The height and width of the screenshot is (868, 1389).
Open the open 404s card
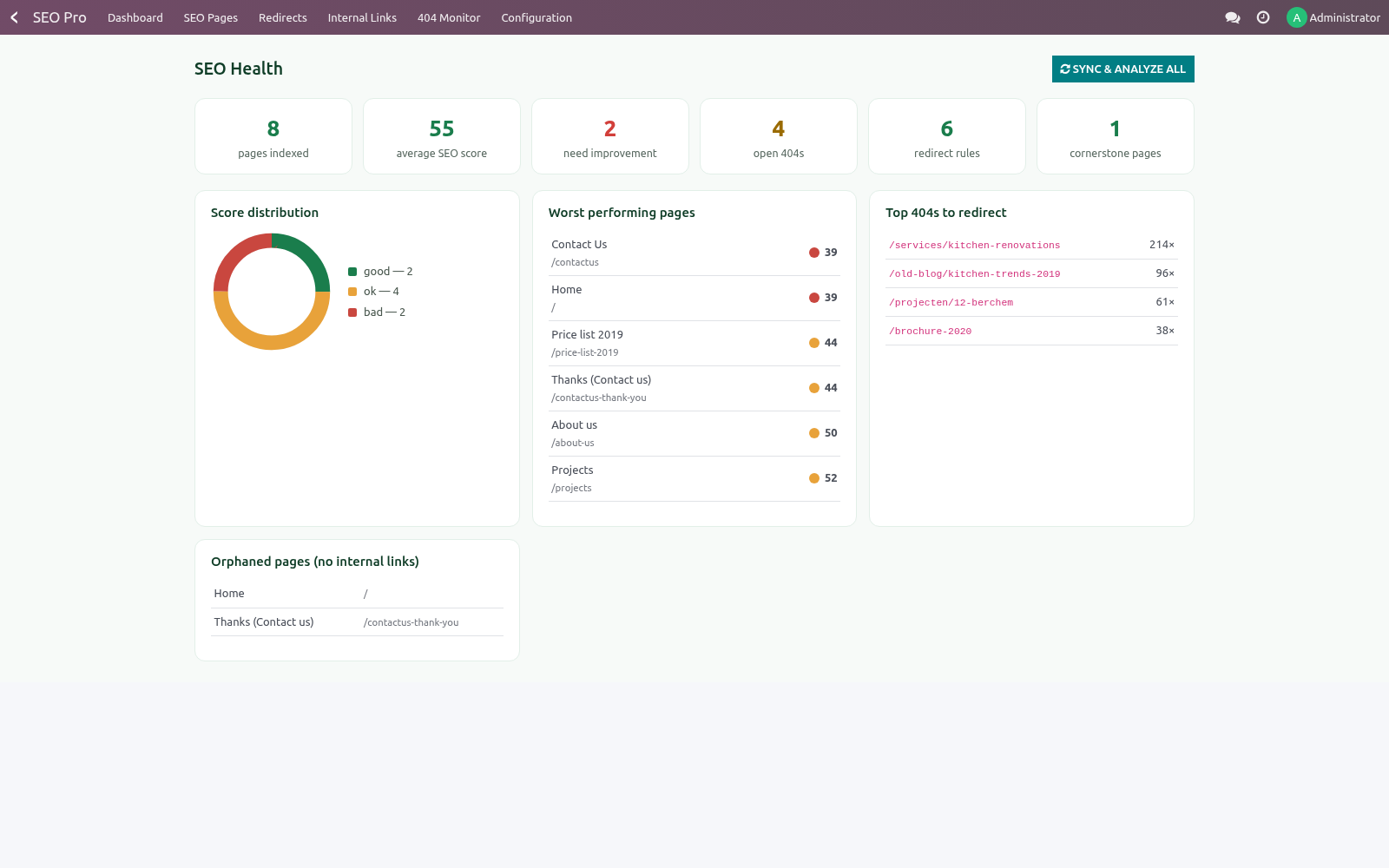(x=779, y=136)
